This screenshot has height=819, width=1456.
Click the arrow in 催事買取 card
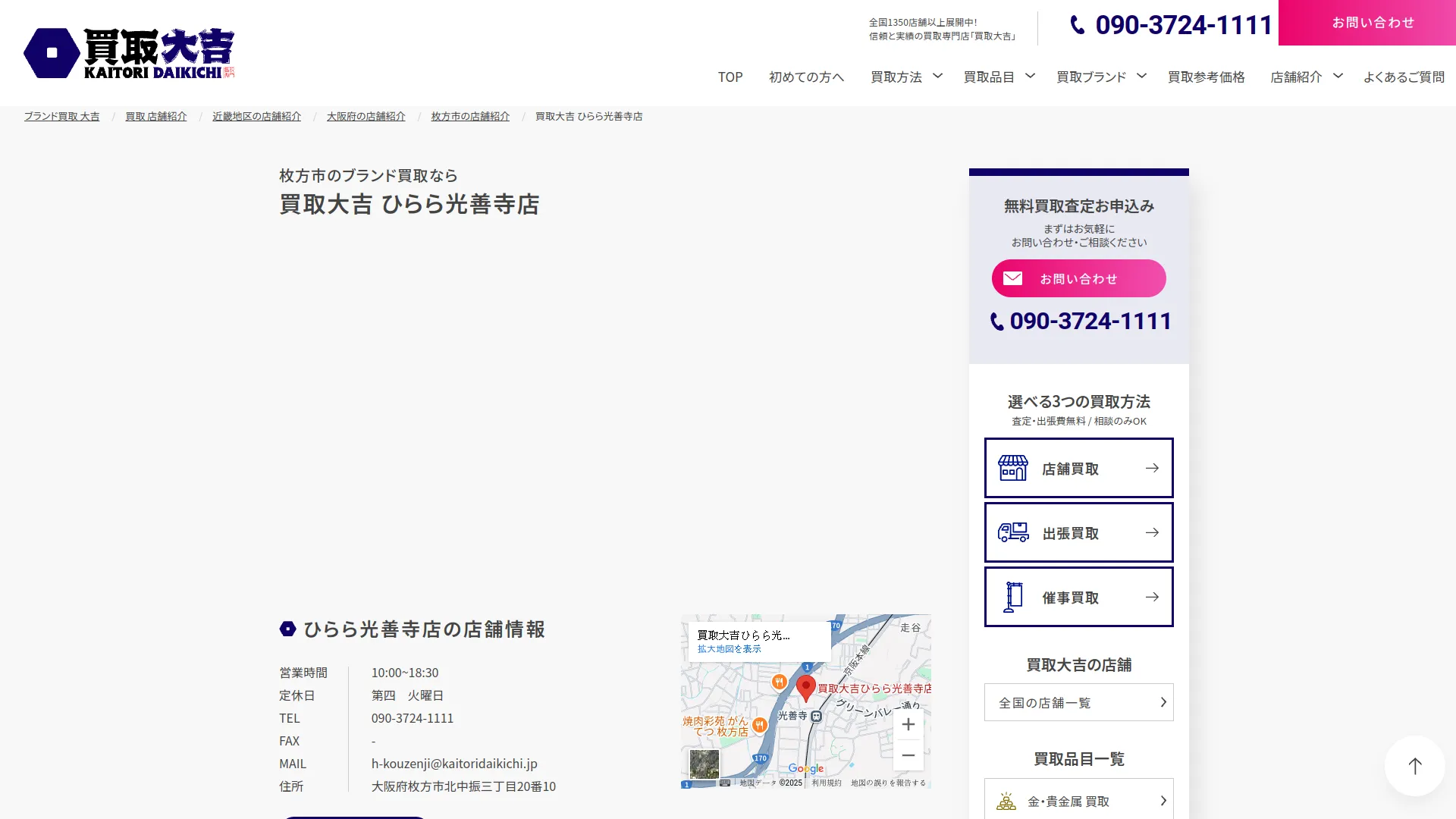(x=1152, y=597)
